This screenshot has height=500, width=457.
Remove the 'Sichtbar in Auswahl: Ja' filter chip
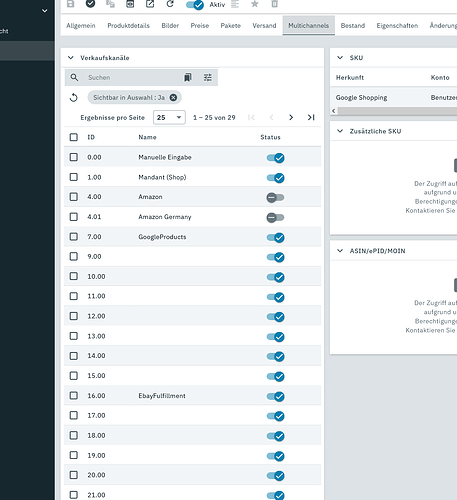click(x=173, y=97)
